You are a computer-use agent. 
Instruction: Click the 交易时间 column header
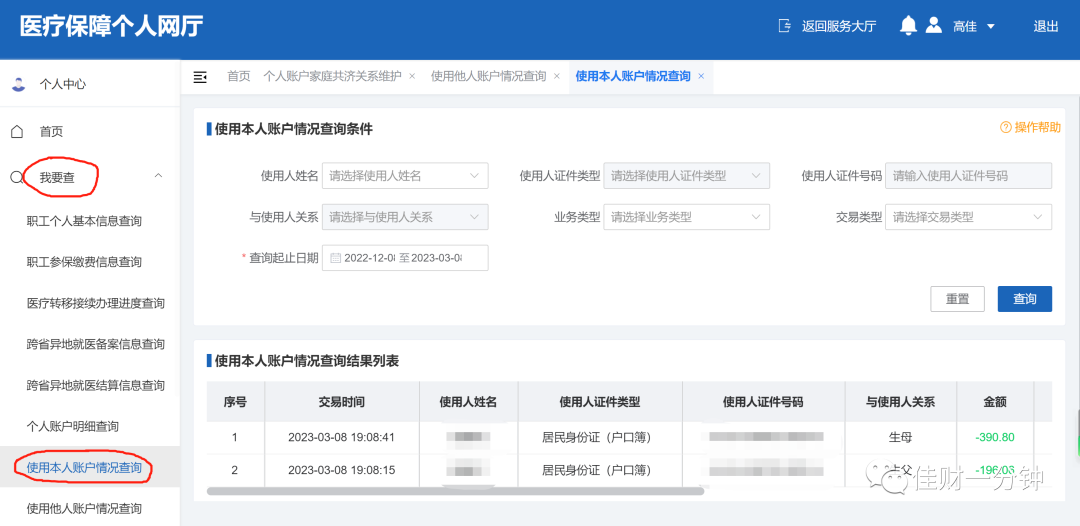tap(342, 402)
